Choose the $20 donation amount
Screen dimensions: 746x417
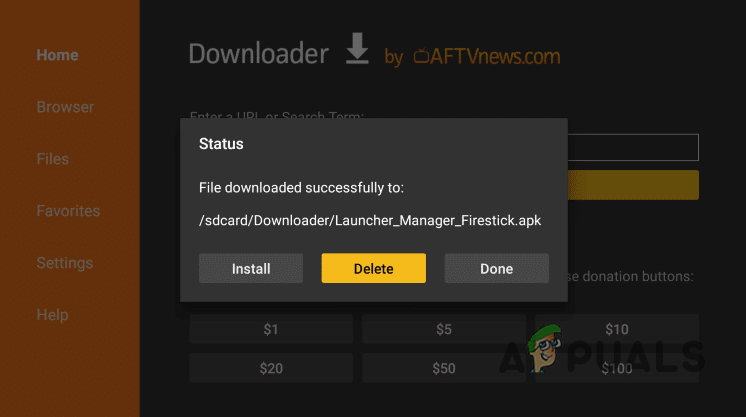[x=271, y=368]
